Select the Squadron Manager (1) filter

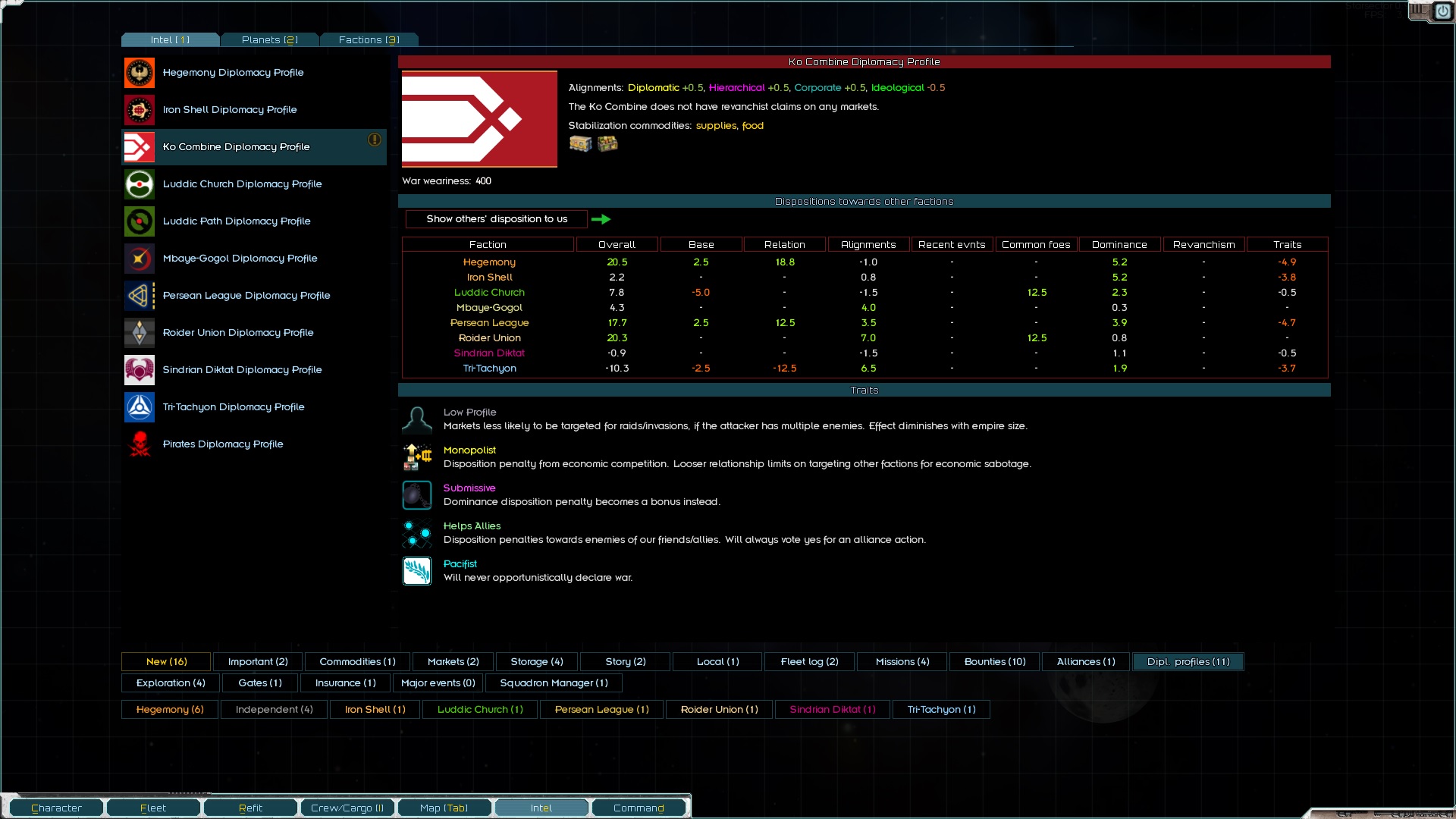tap(554, 683)
